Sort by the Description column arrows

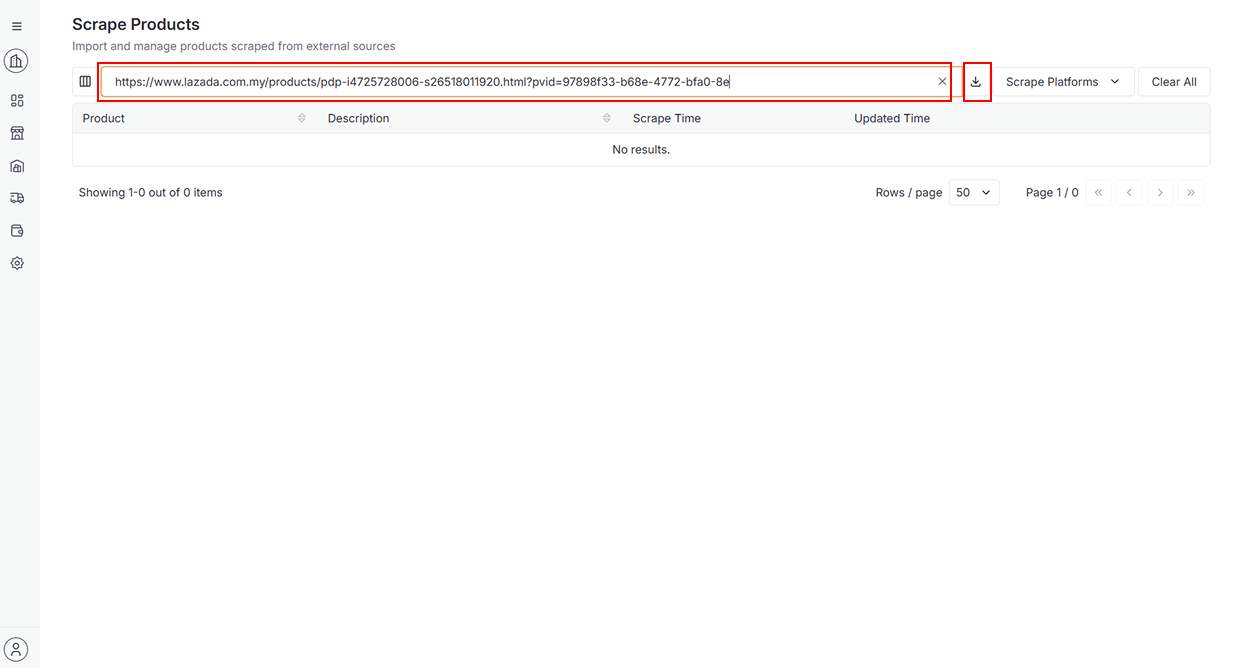[607, 118]
